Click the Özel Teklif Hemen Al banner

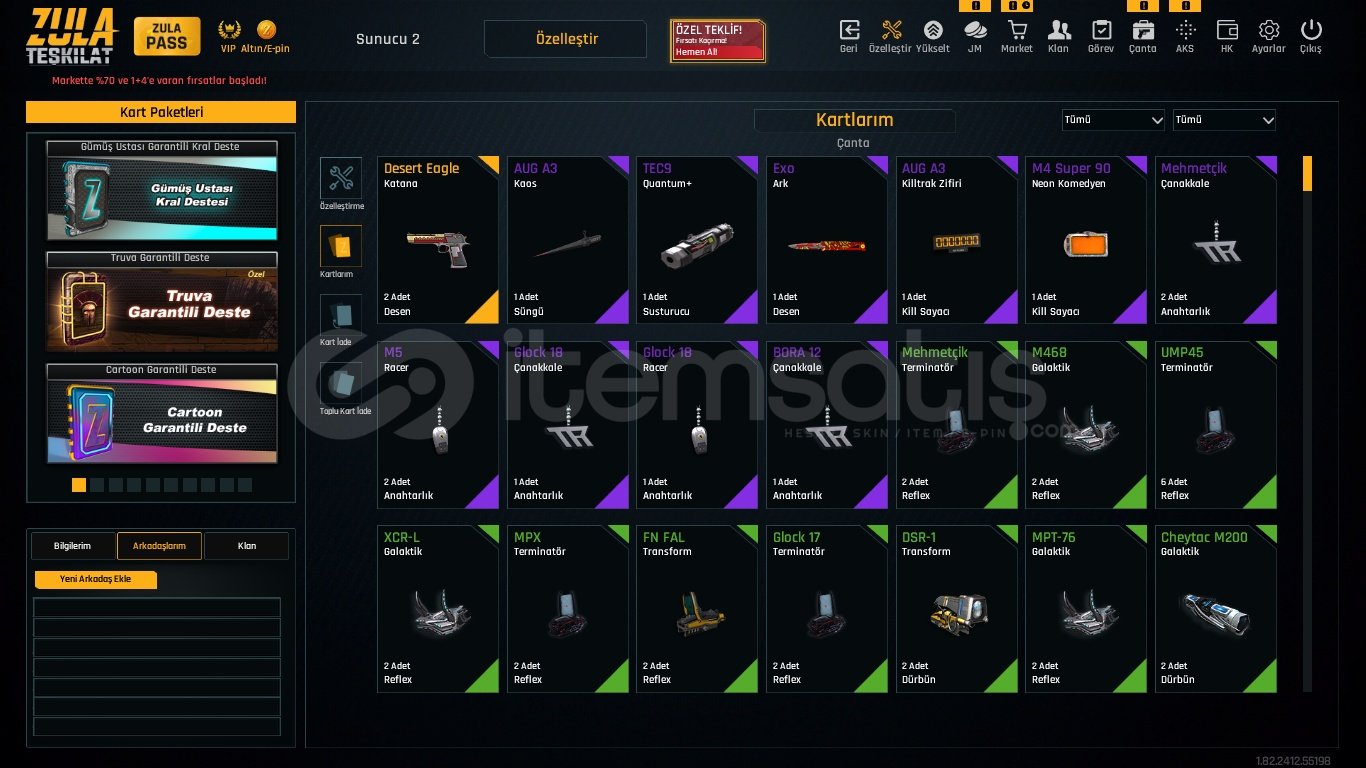pyautogui.click(x=718, y=41)
